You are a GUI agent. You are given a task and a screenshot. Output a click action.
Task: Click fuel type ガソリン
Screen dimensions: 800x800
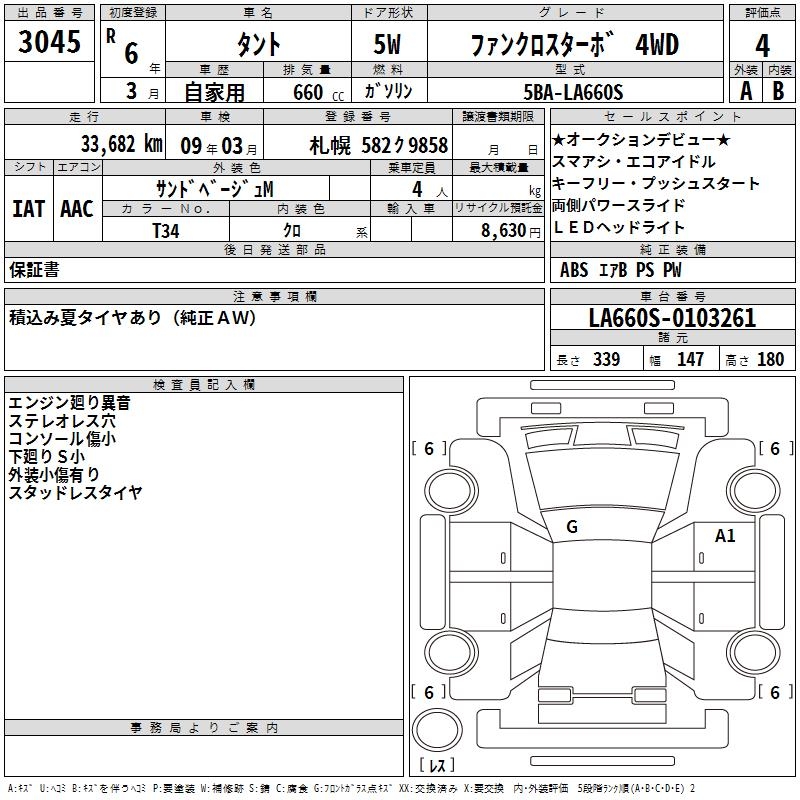[x=388, y=91]
